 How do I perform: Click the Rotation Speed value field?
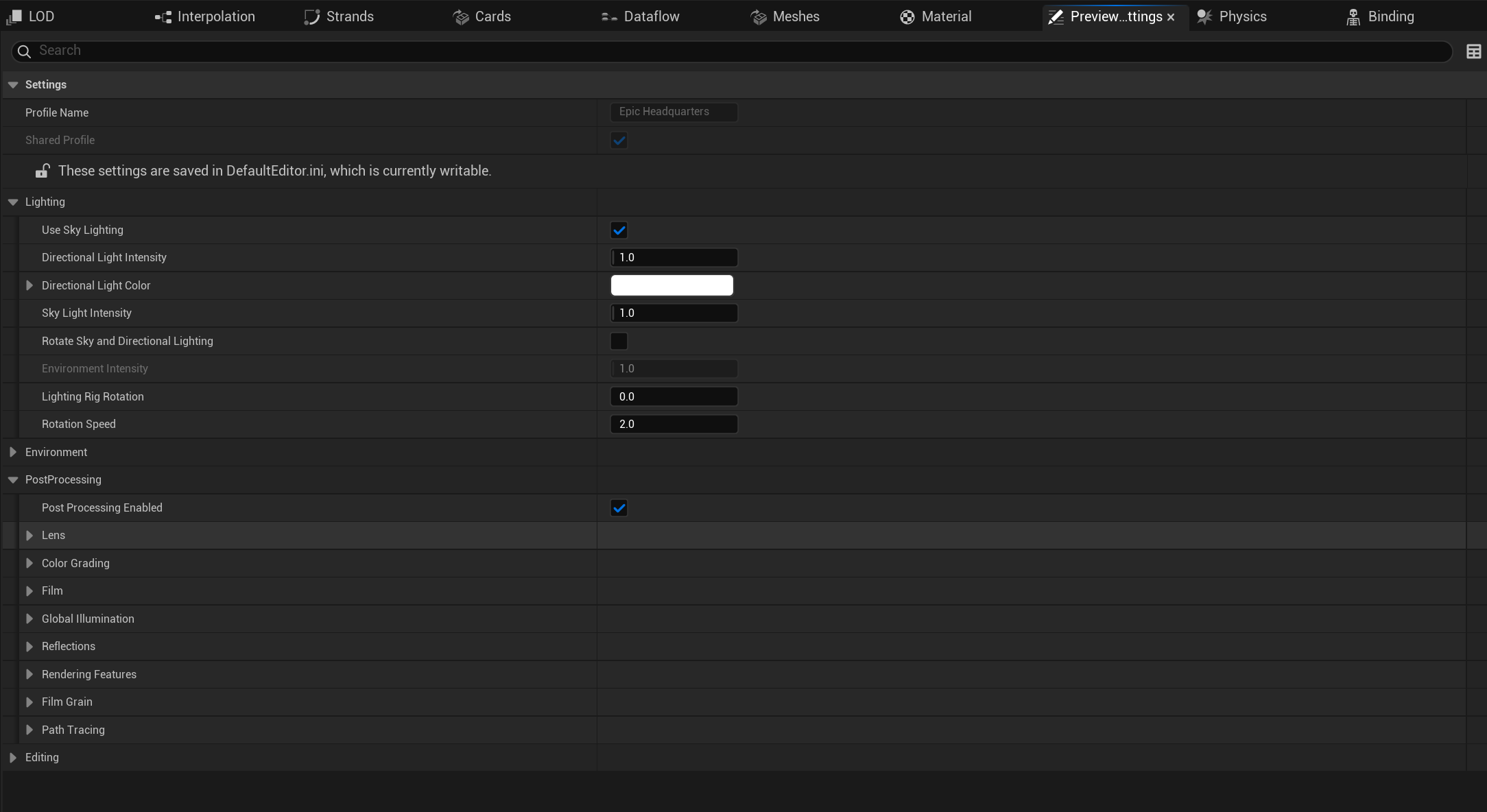pyautogui.click(x=674, y=425)
